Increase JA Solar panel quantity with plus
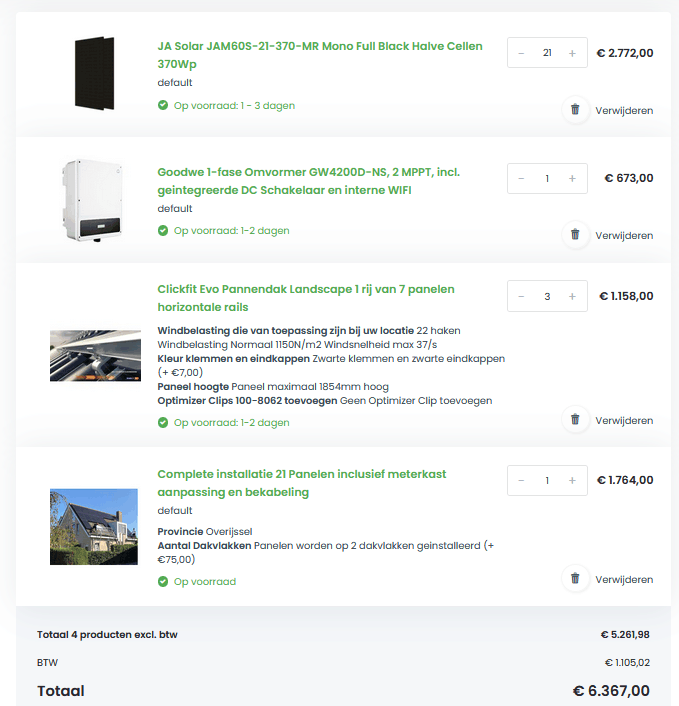679x706 pixels. (572, 53)
